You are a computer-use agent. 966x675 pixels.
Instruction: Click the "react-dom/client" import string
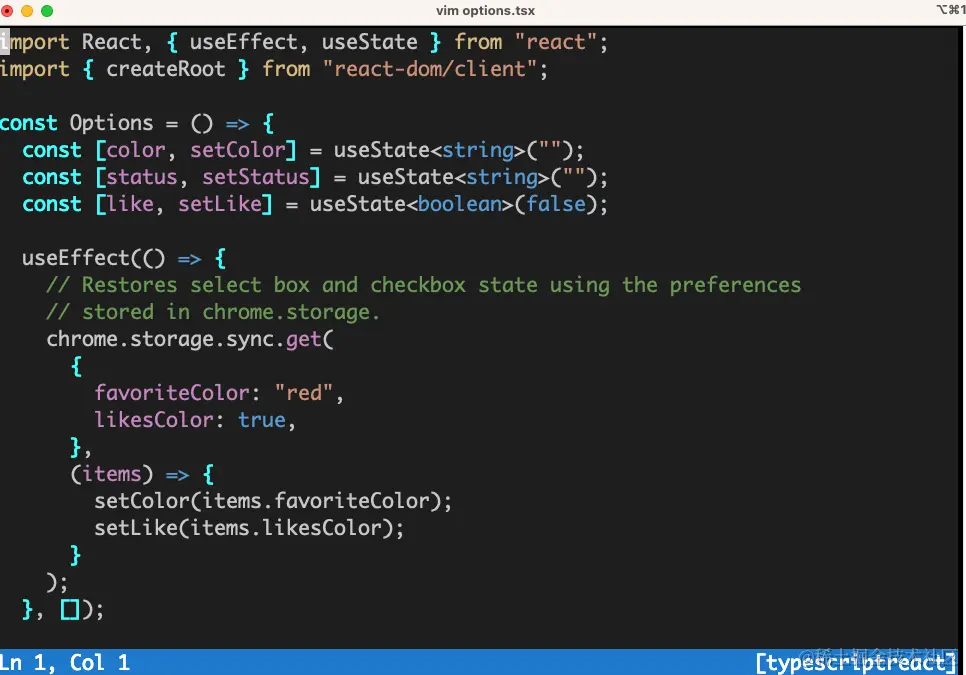coord(430,69)
